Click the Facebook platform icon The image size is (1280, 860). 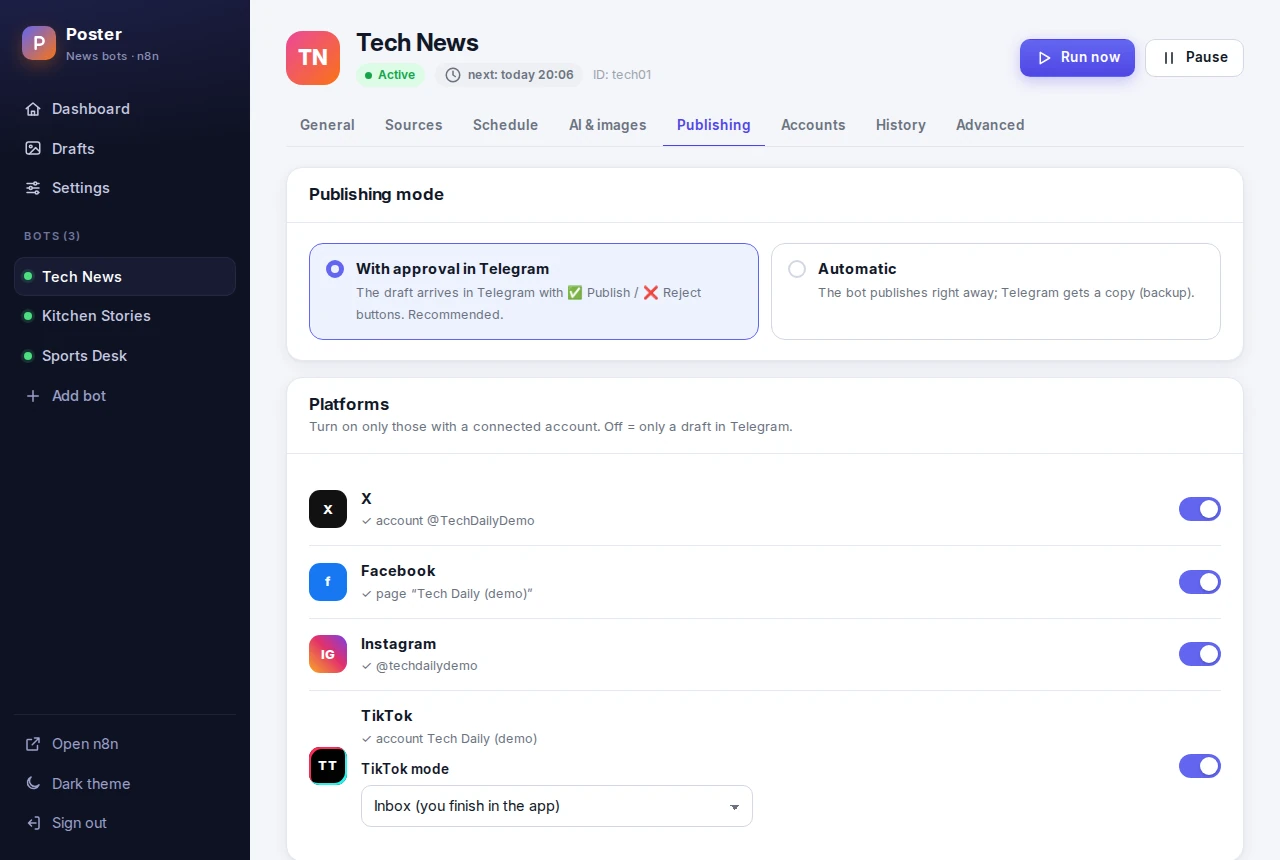tap(328, 582)
